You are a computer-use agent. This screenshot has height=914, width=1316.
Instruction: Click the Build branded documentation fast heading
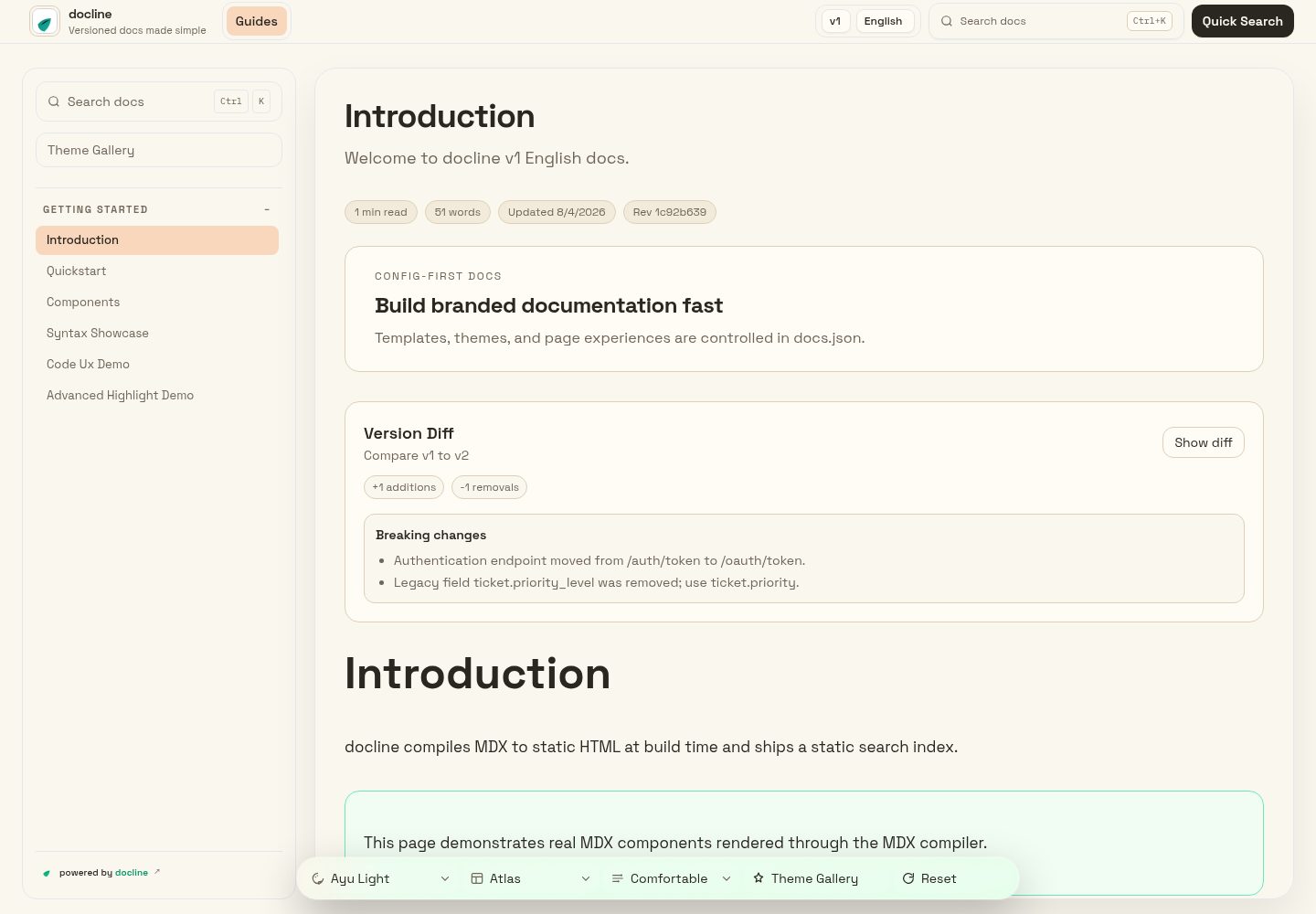(548, 305)
